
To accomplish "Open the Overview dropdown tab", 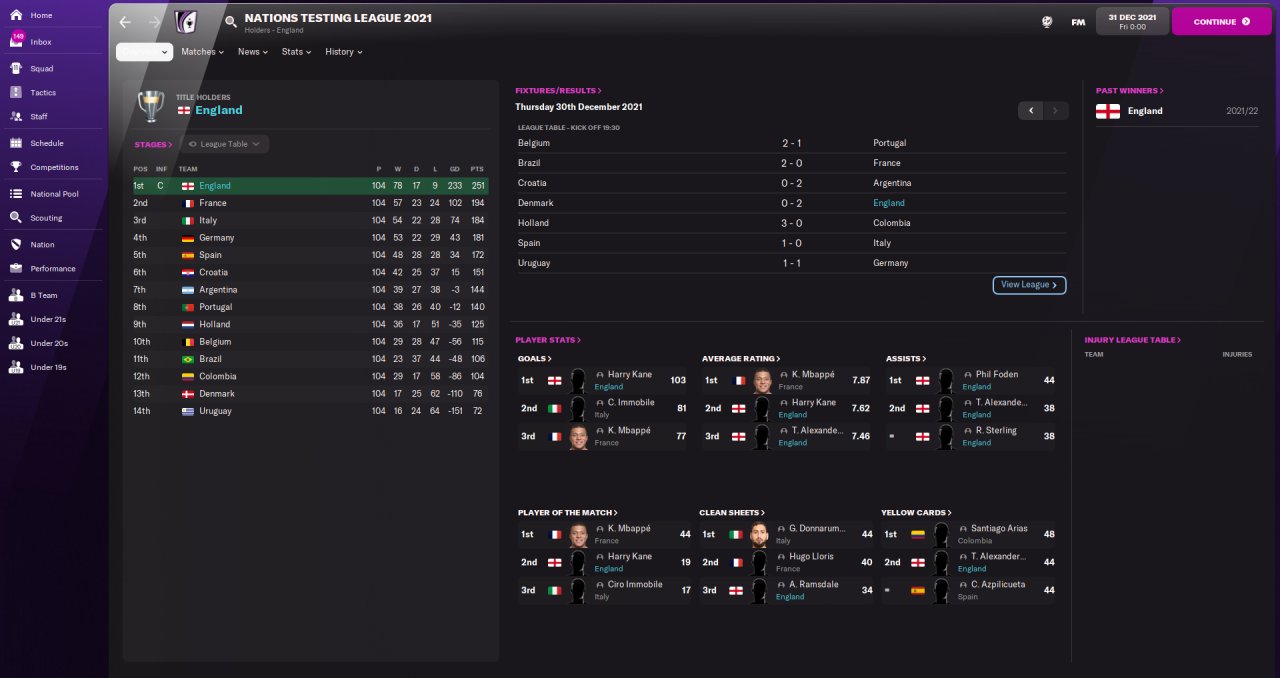I will coord(144,52).
